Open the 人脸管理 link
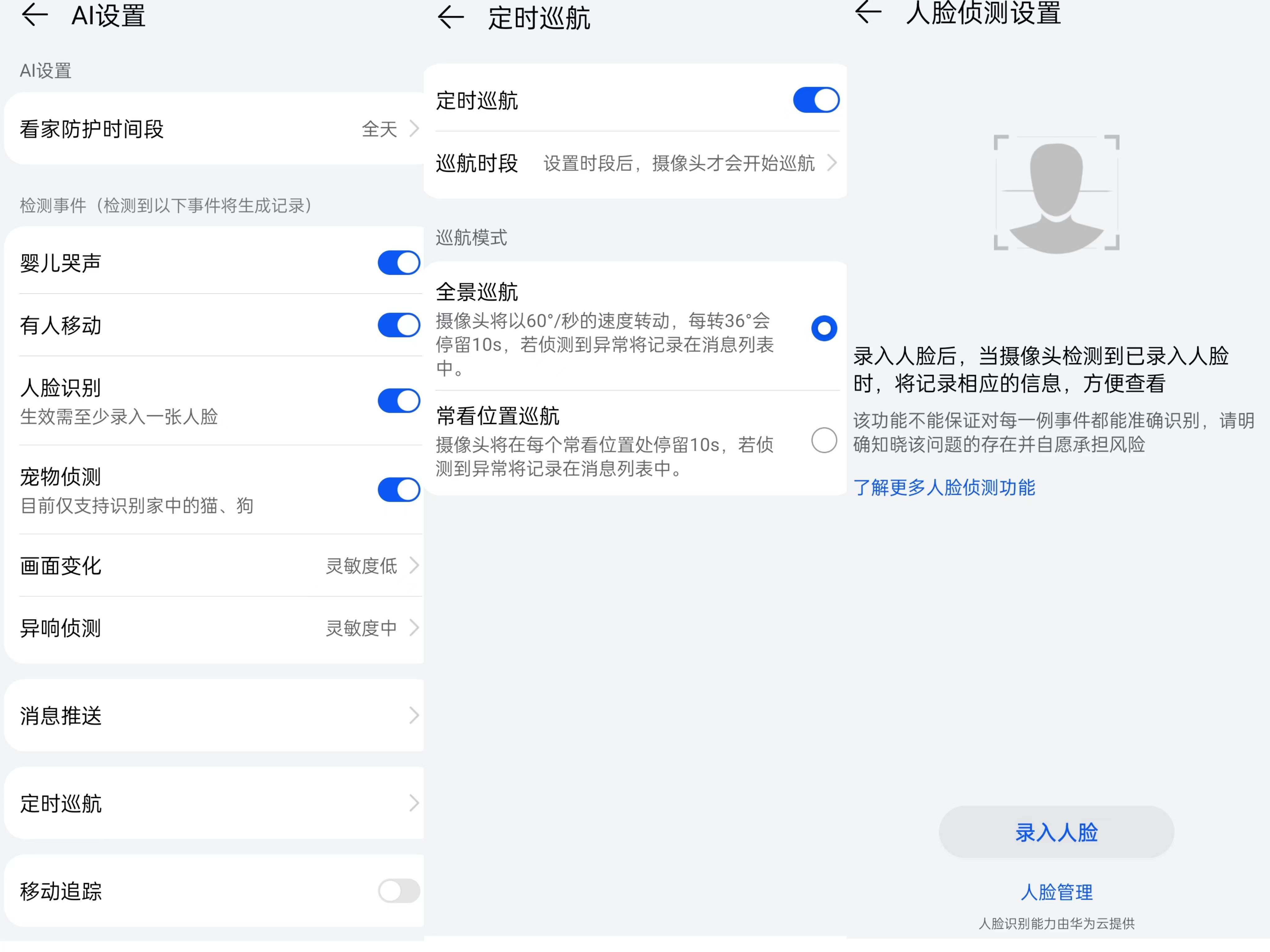The height and width of the screenshot is (952, 1270). 1056,892
